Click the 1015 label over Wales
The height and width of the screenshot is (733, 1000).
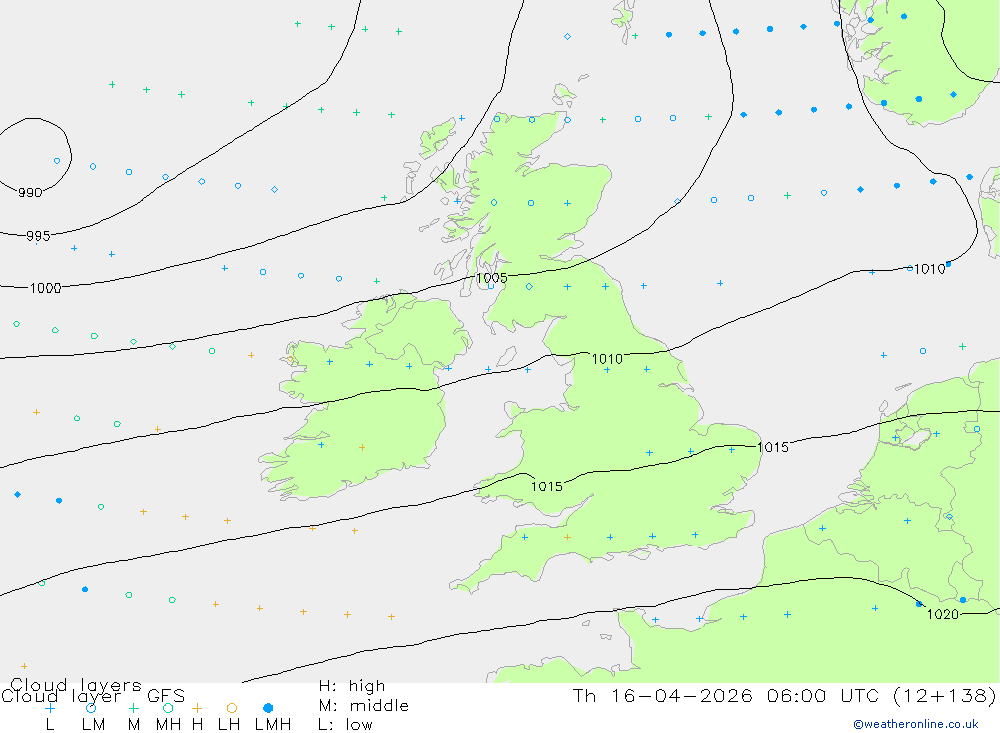547,487
